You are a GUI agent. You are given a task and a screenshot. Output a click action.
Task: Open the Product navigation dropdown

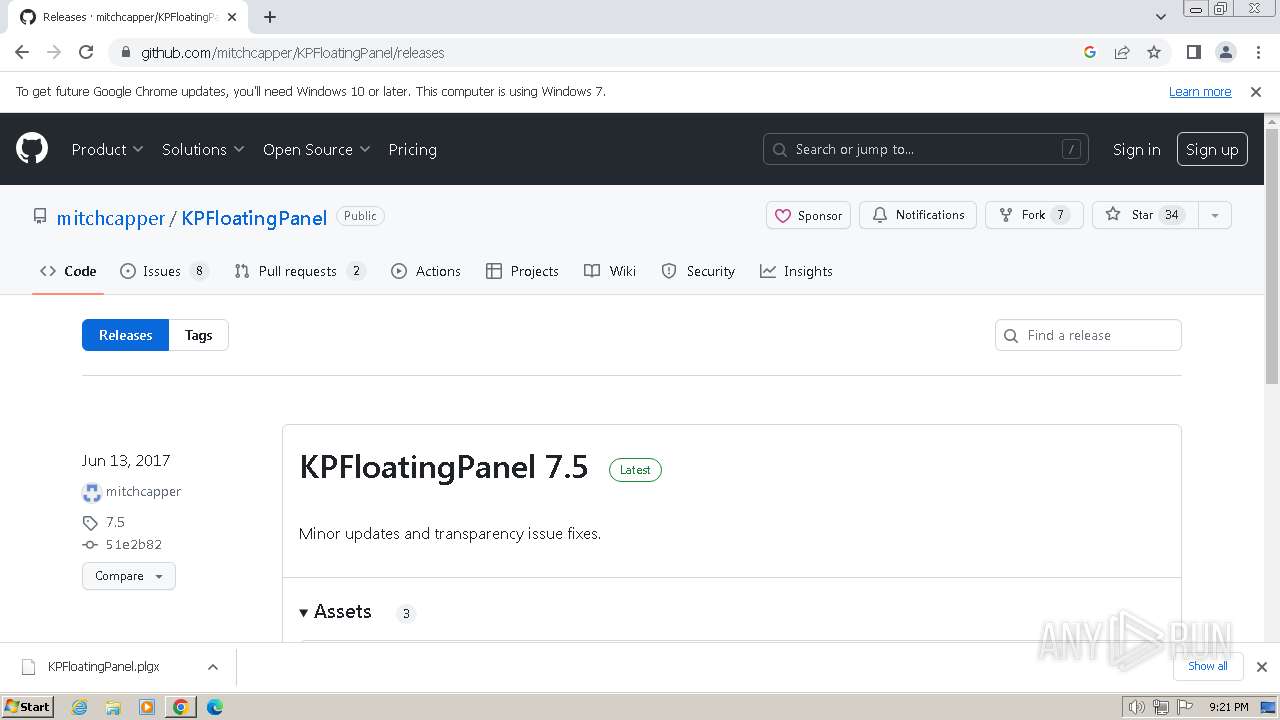107,149
